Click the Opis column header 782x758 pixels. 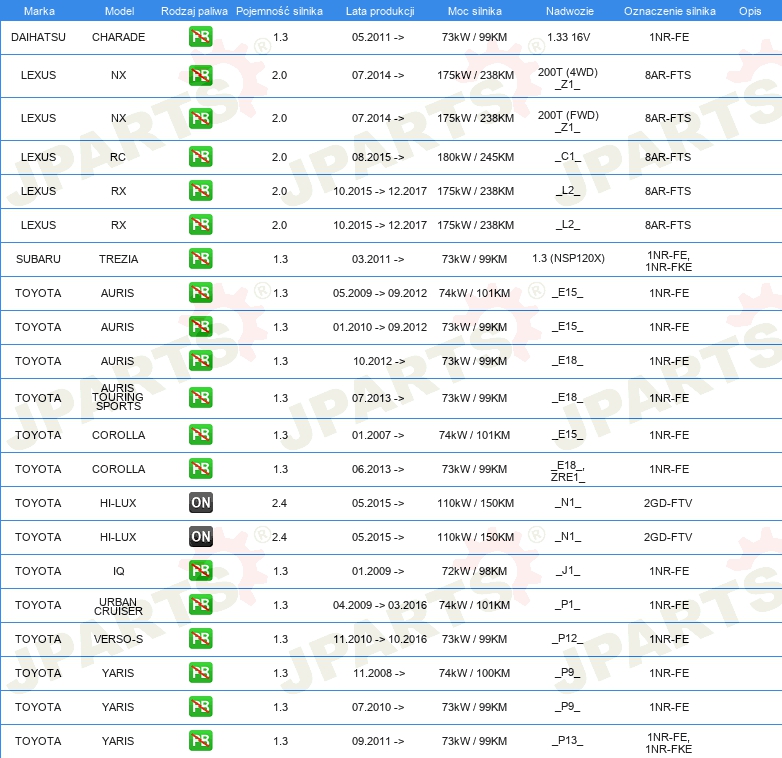click(750, 11)
